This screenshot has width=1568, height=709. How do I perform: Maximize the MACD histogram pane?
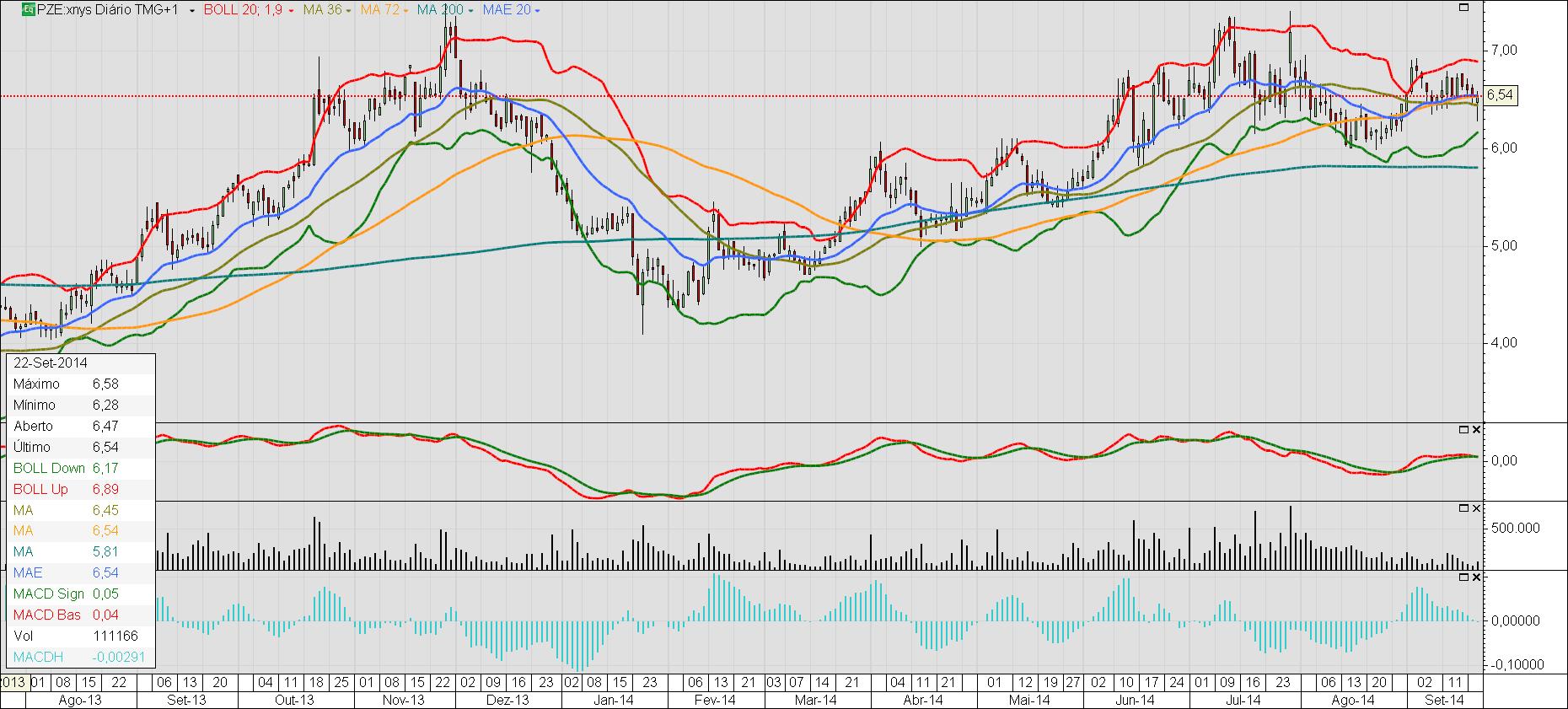(x=1464, y=577)
